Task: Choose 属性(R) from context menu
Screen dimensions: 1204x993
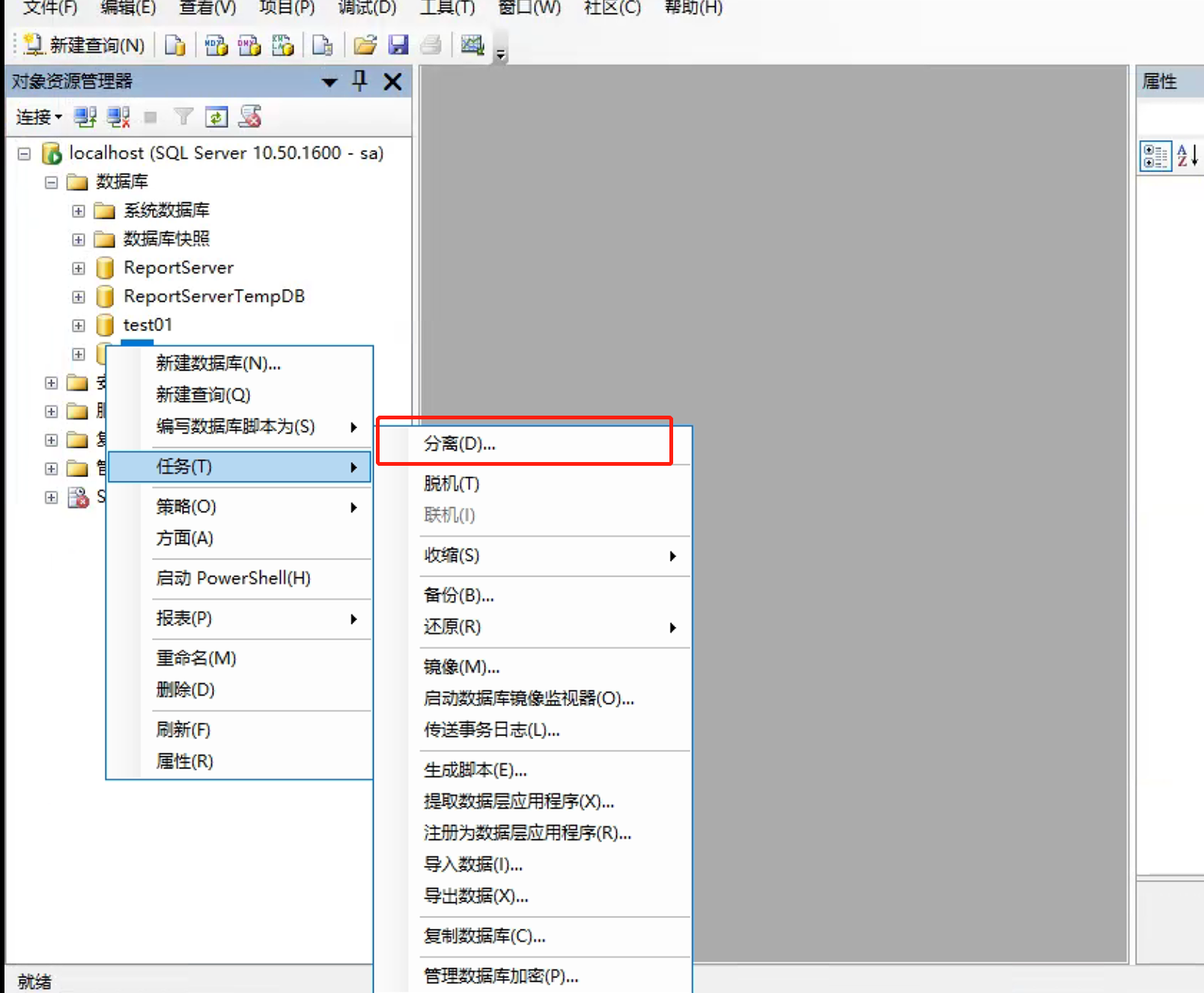Action: (x=240, y=762)
